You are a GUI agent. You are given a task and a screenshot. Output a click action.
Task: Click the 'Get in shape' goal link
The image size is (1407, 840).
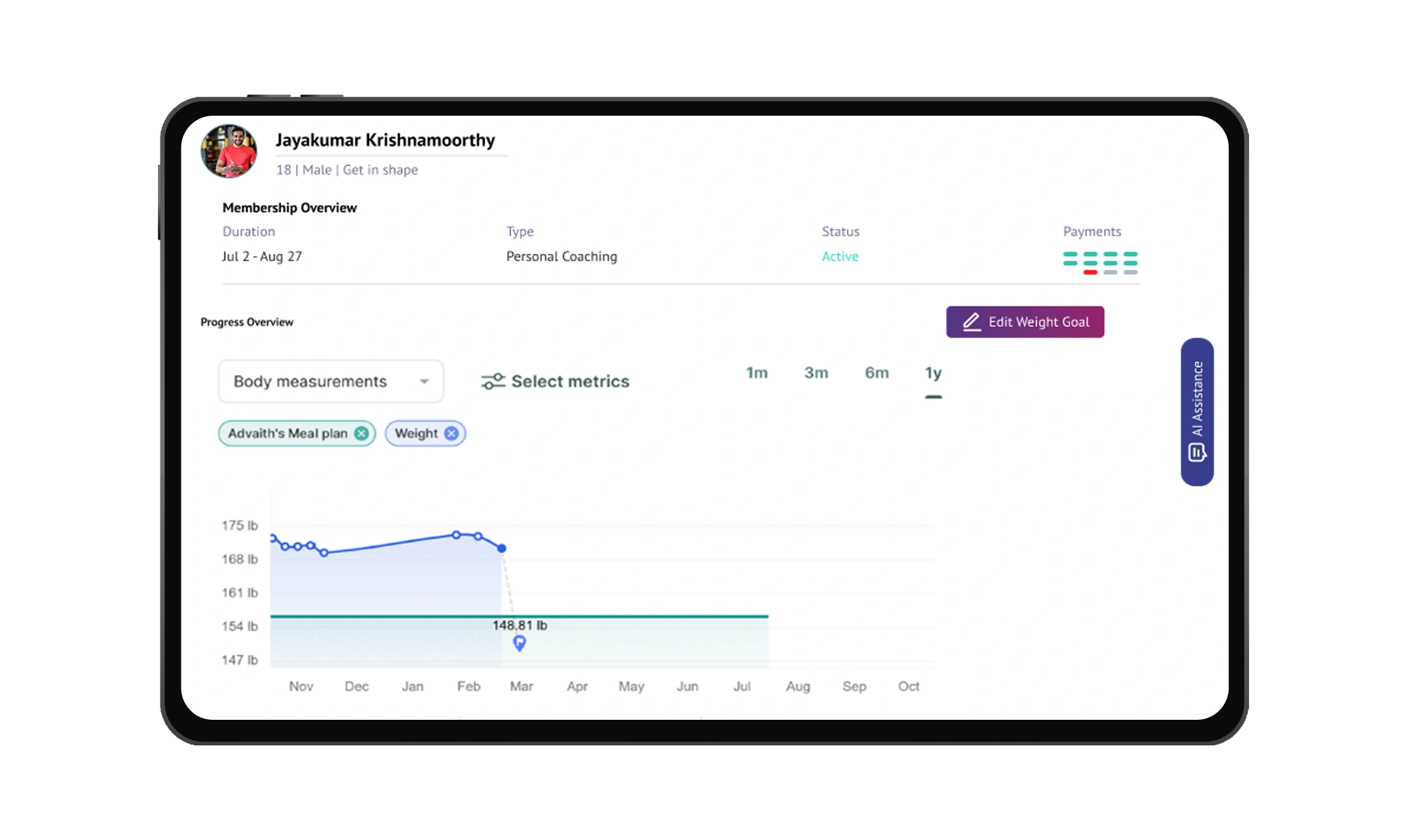(x=380, y=169)
